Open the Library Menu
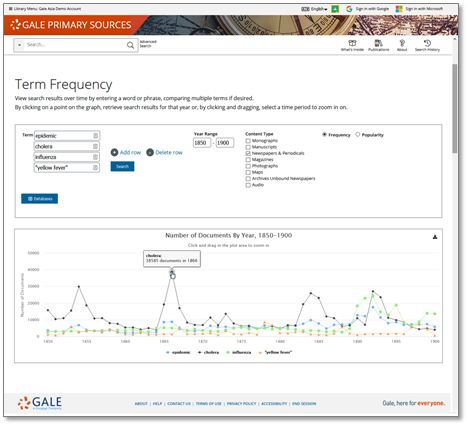 [45, 9]
